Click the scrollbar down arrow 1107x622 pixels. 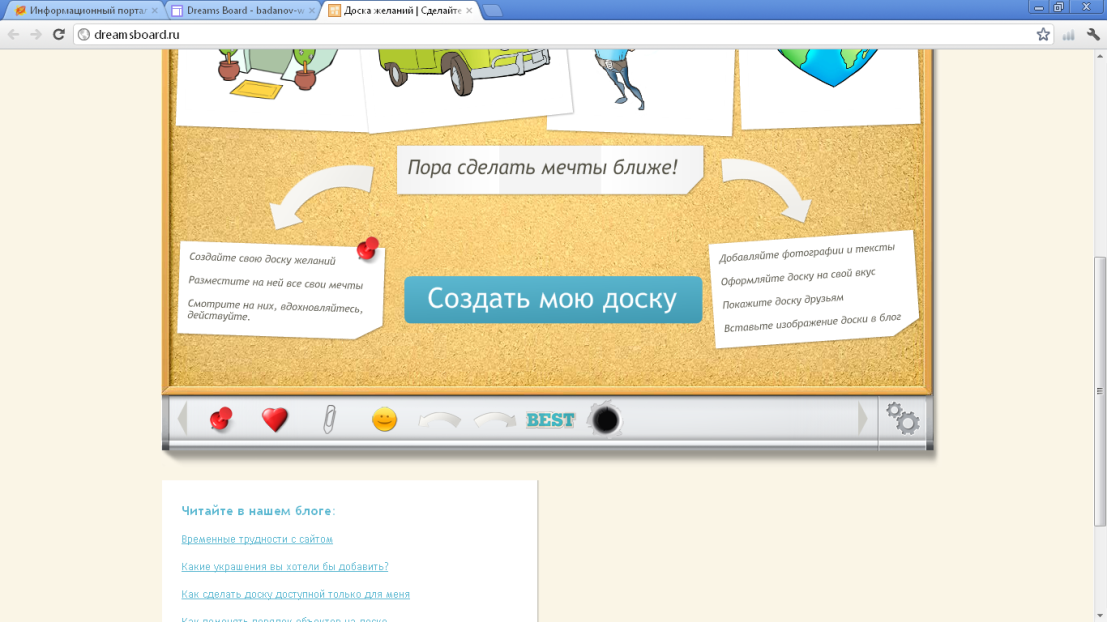tap(1100, 616)
